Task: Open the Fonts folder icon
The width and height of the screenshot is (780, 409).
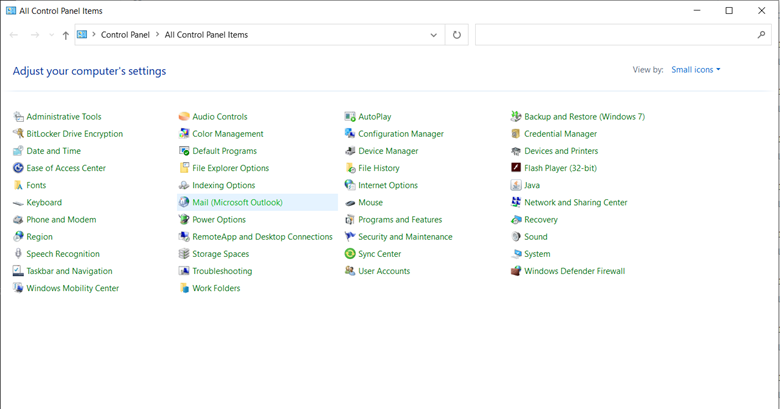Action: (x=18, y=185)
